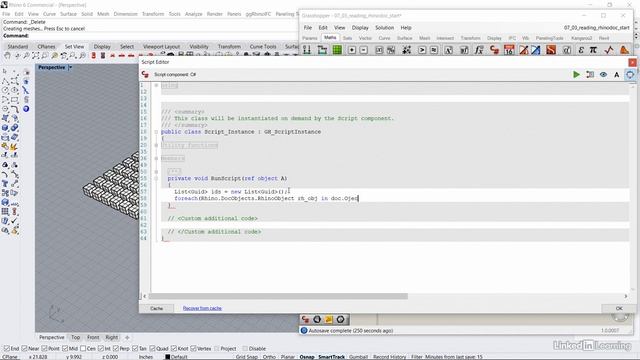The height and width of the screenshot is (360, 640).
Task: Toggle the Quad osnap checkbox
Action: pos(152,349)
